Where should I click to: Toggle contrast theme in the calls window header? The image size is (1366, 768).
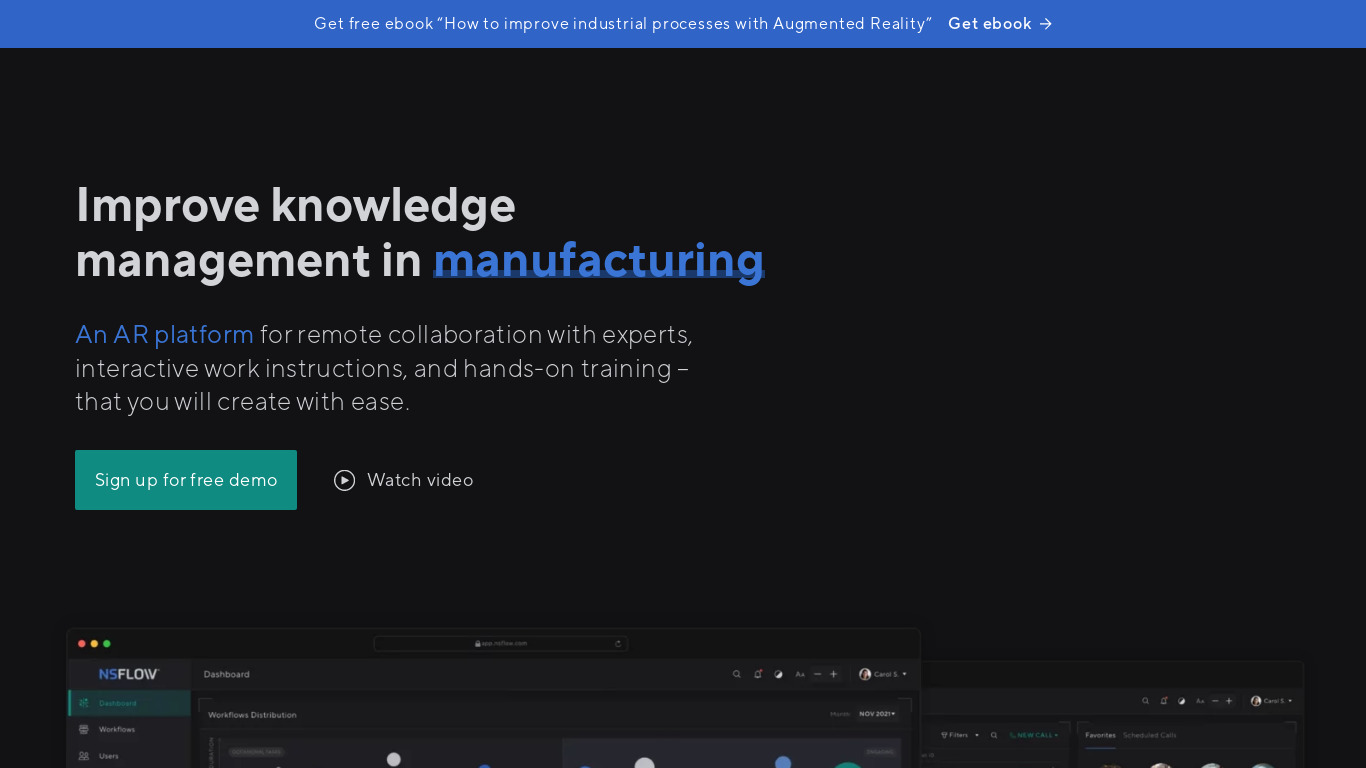coord(1181,701)
